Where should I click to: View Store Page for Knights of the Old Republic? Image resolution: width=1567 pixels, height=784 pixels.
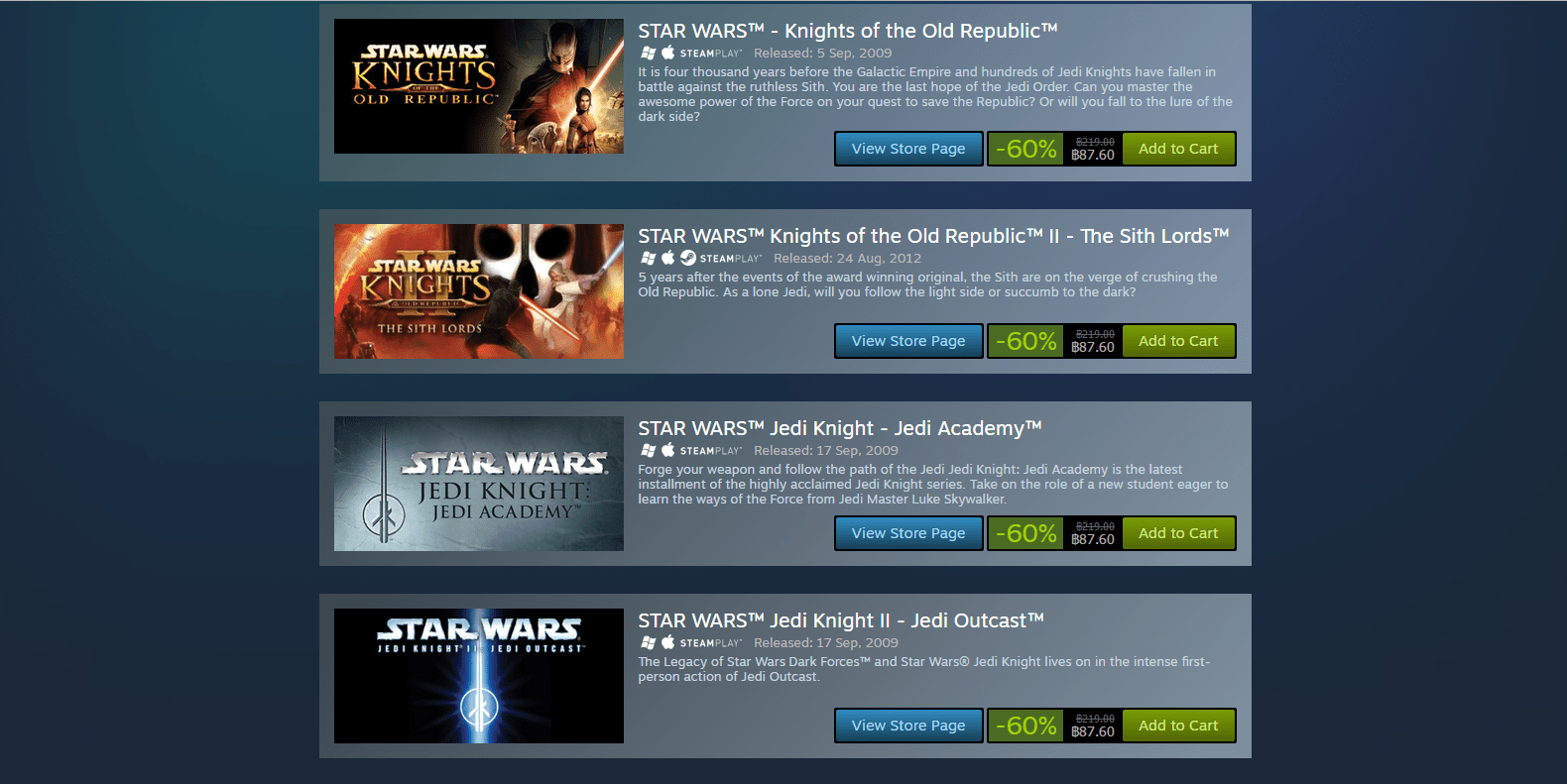(x=908, y=149)
